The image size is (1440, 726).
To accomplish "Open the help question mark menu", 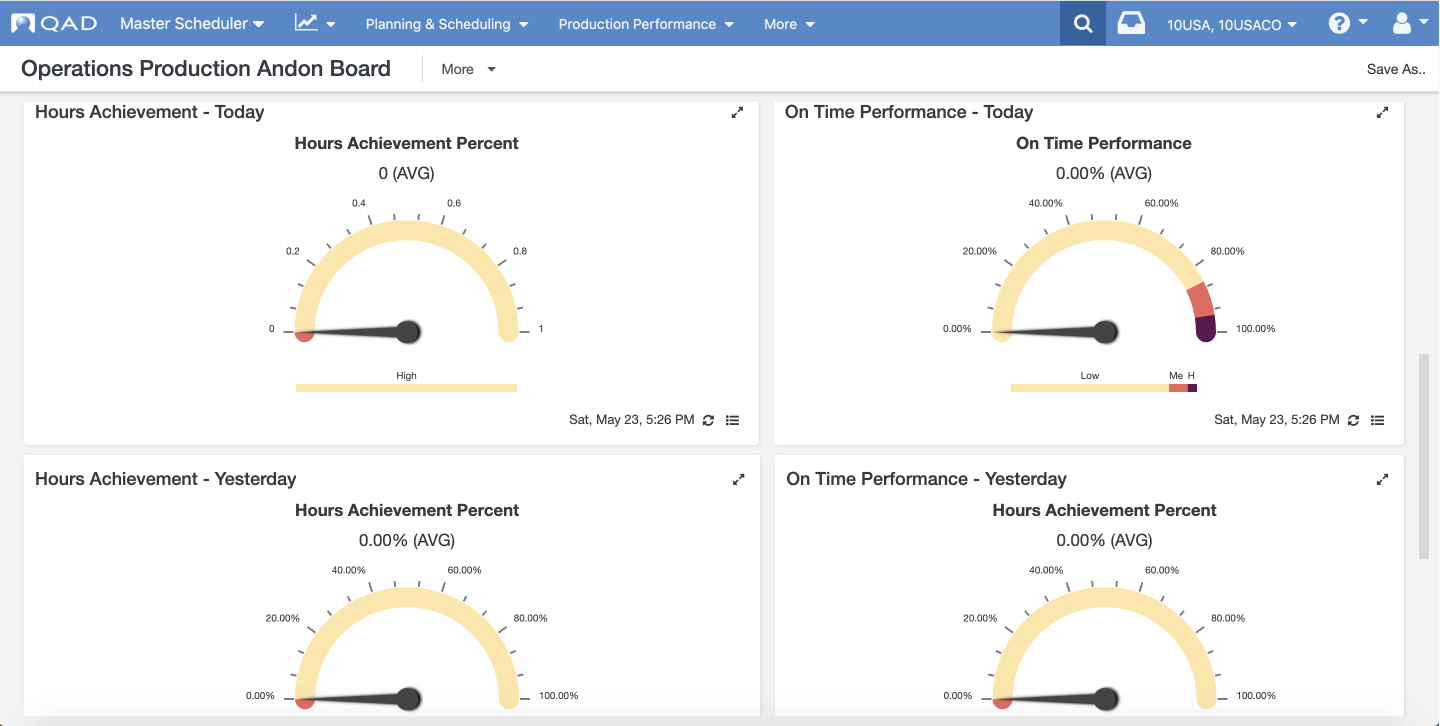I will point(1347,23).
